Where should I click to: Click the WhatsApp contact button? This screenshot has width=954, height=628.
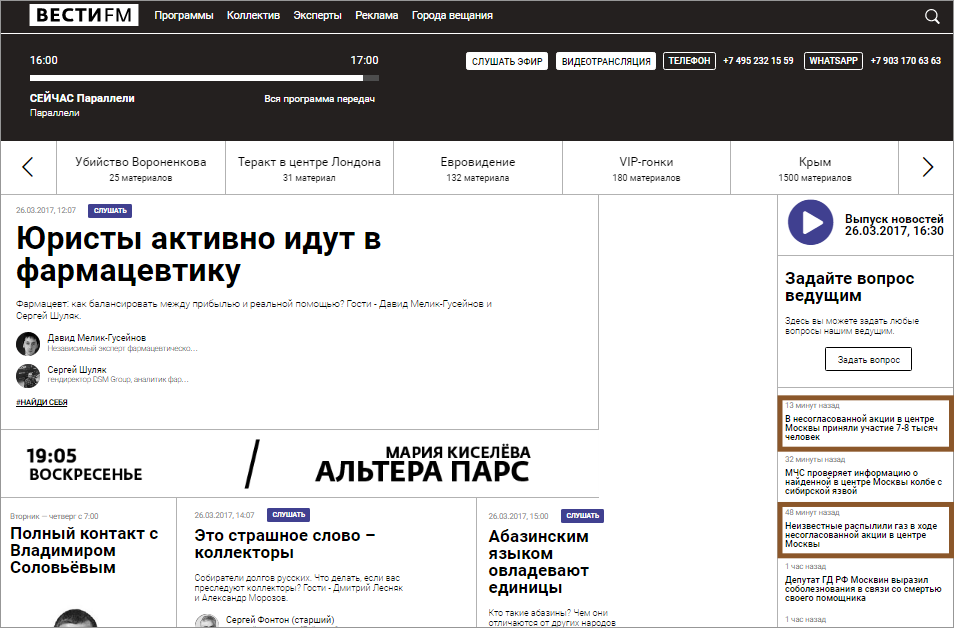pyautogui.click(x=833, y=61)
